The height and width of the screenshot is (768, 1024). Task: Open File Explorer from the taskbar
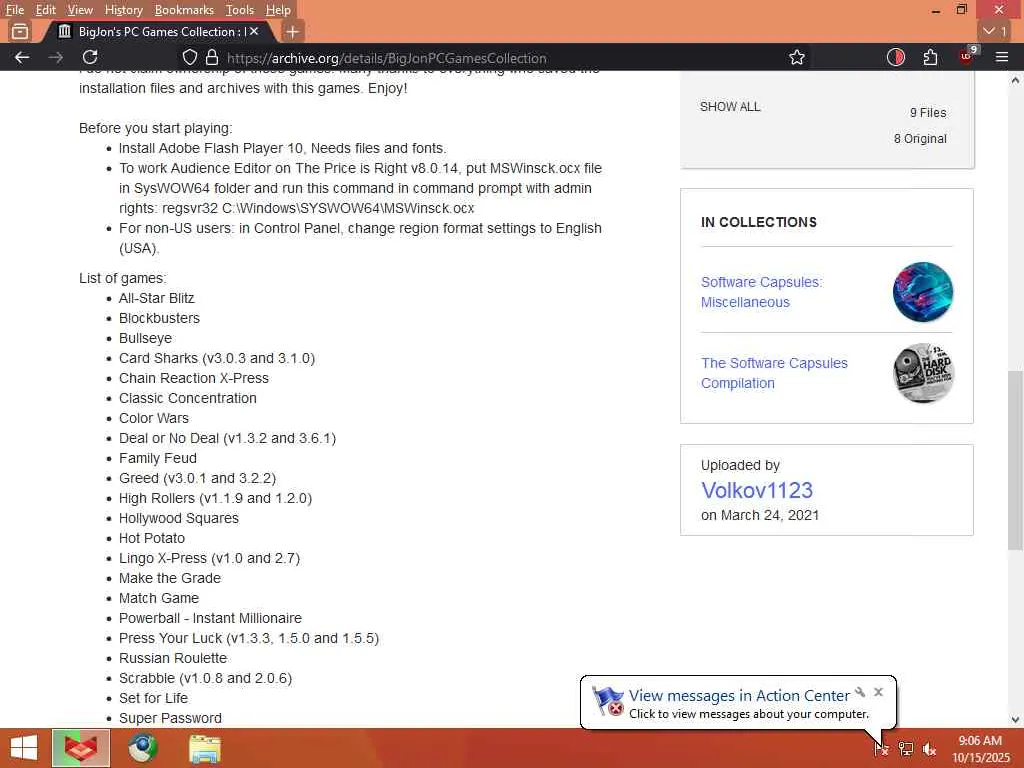coord(205,748)
